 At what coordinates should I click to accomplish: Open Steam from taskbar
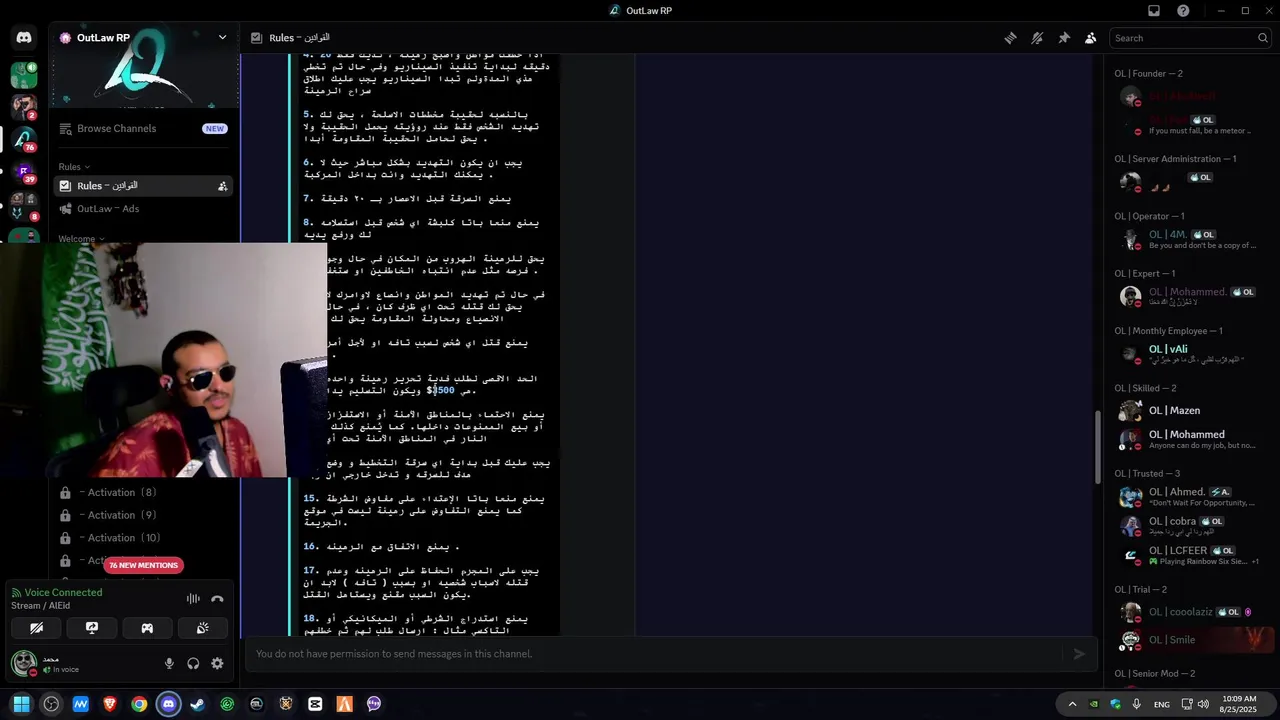pyautogui.click(x=198, y=704)
